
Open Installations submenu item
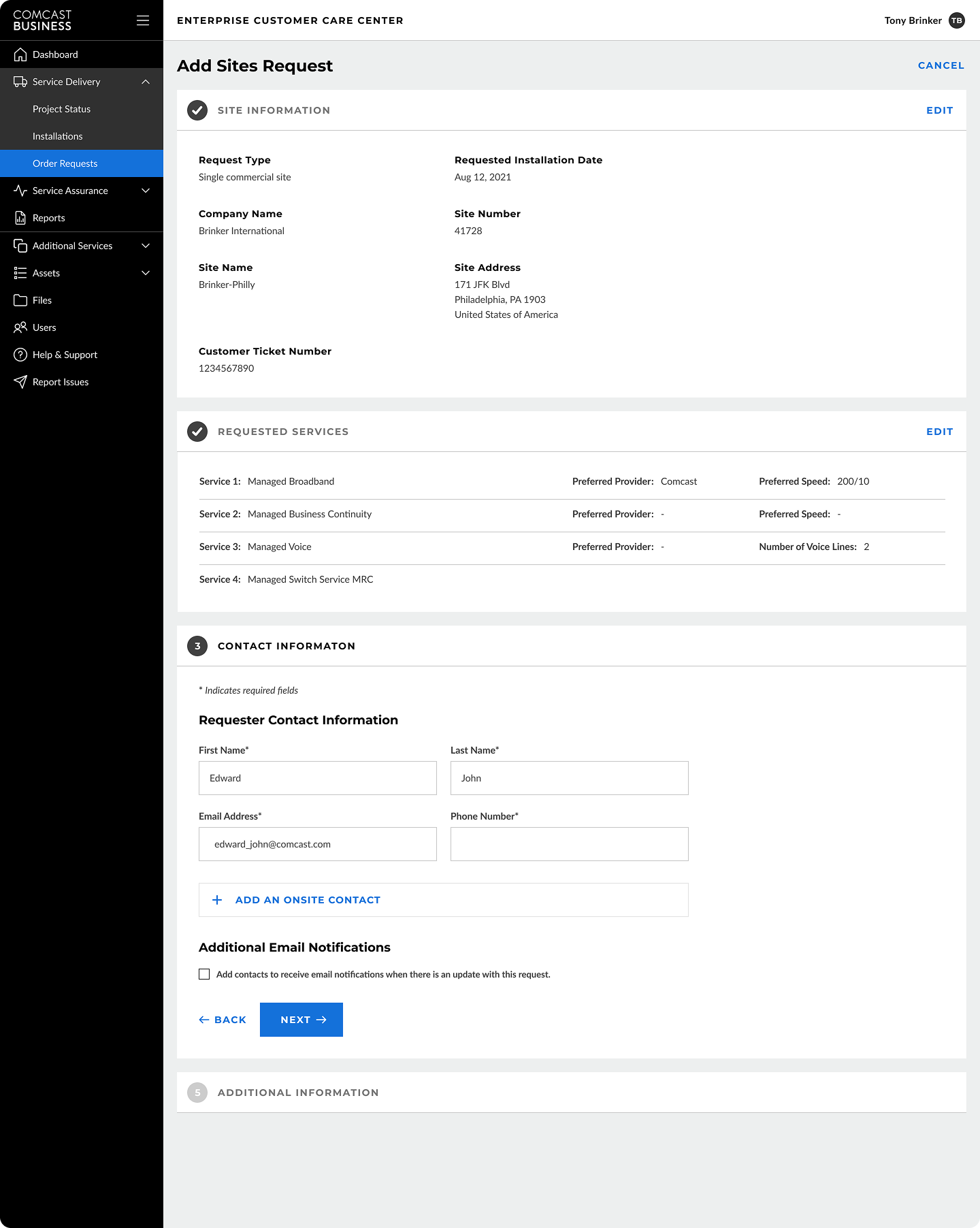point(82,136)
